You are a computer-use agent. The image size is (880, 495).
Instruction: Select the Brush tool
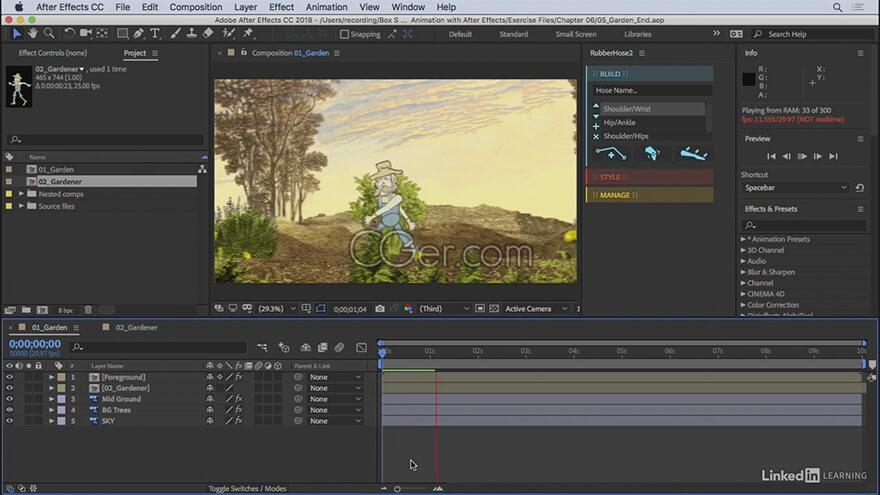pyautogui.click(x=175, y=34)
